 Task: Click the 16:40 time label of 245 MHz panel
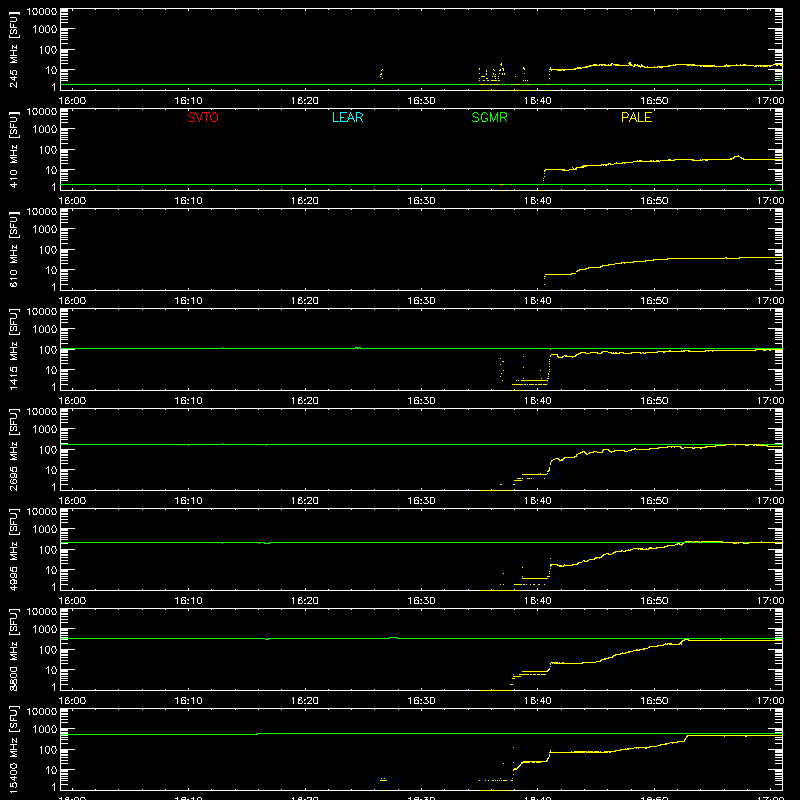pos(537,101)
